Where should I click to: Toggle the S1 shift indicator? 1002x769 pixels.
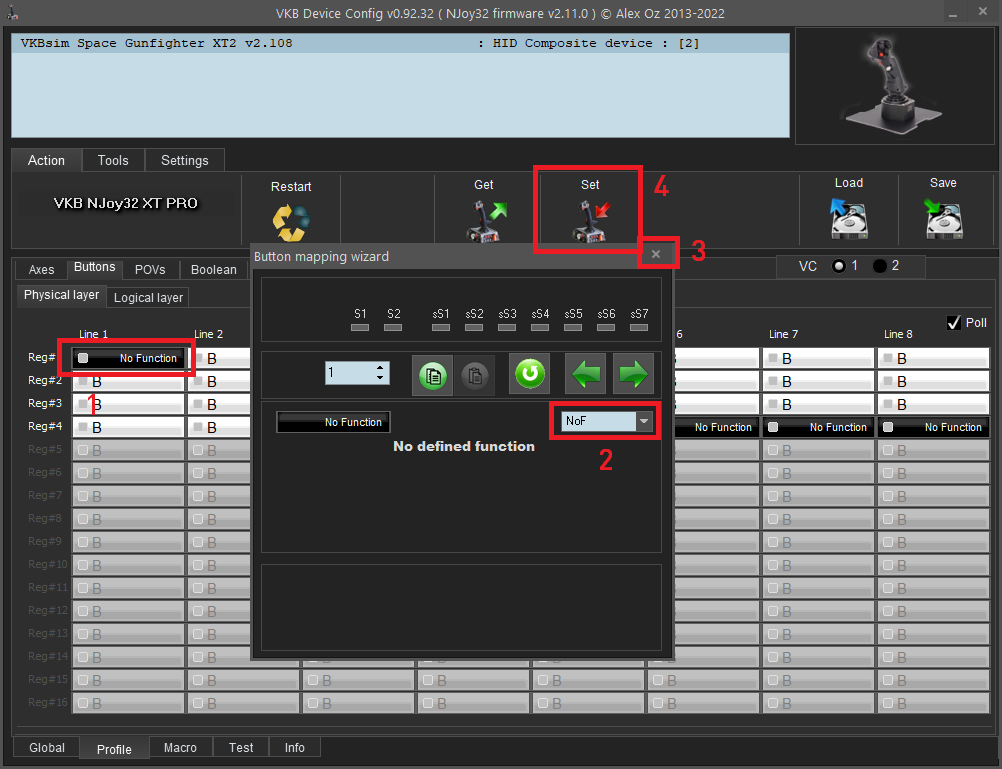pos(360,327)
